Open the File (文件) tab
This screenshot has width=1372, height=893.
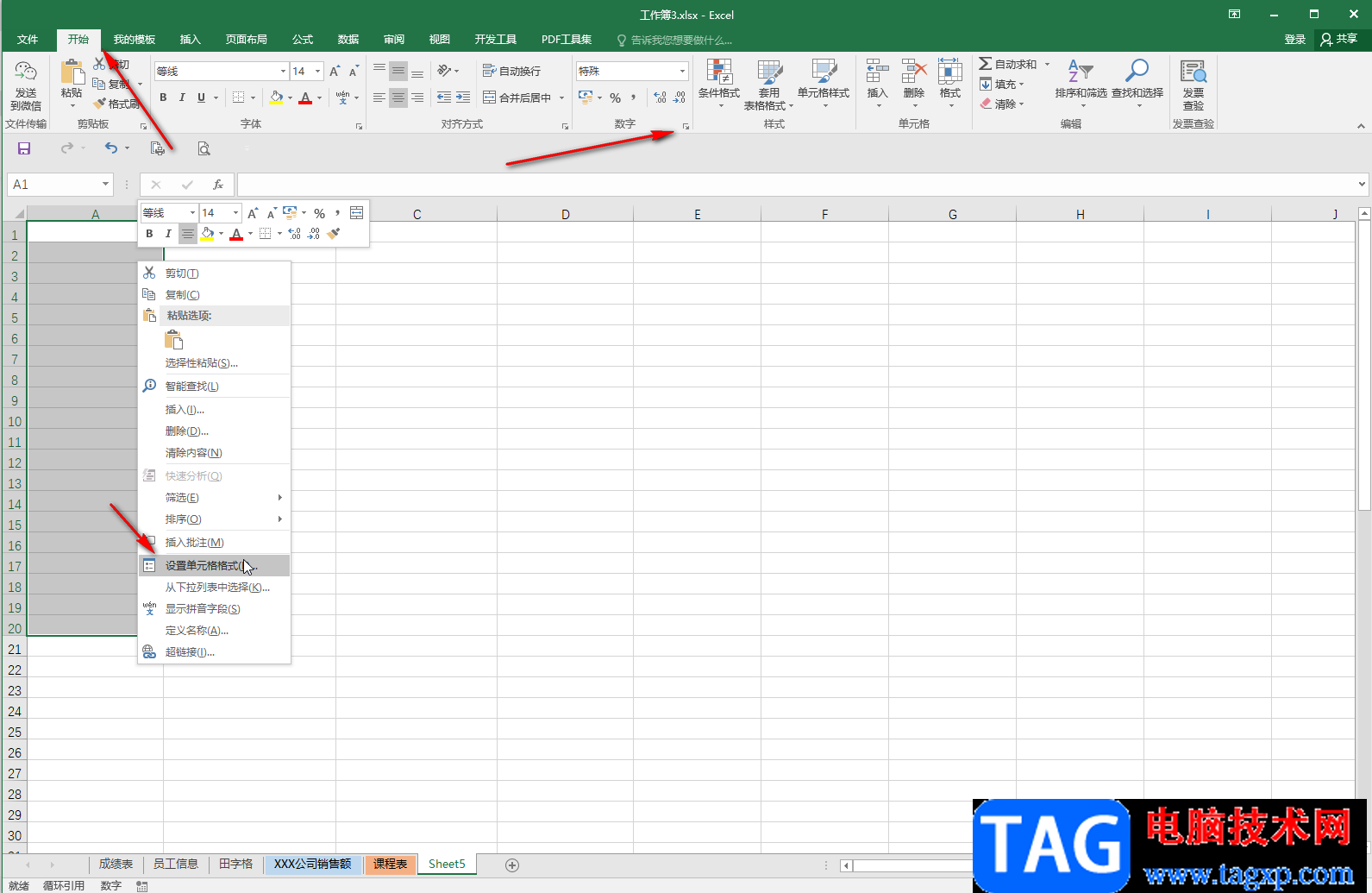(28, 40)
